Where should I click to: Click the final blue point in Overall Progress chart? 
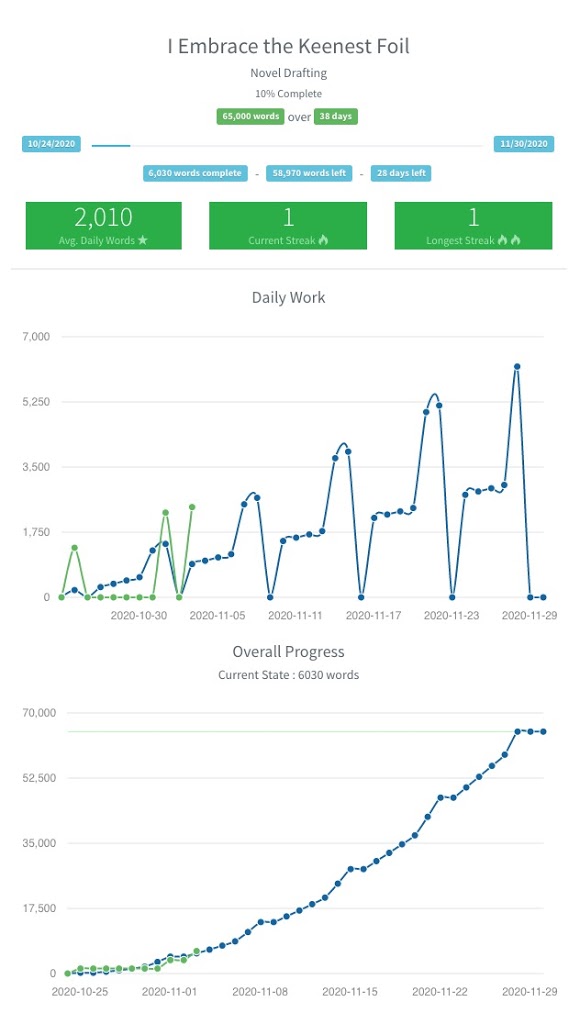tap(543, 731)
